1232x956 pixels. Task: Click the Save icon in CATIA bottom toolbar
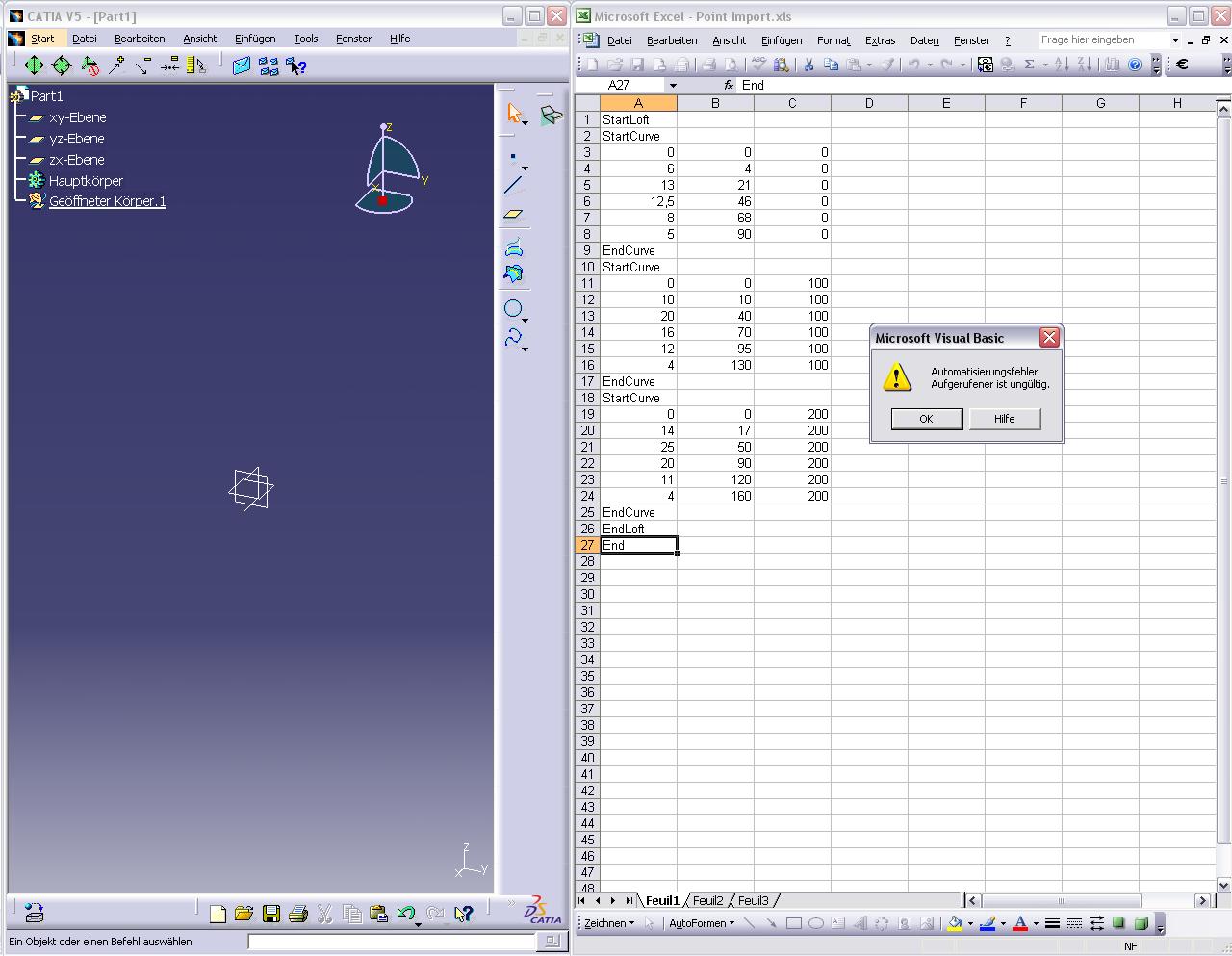coord(271,914)
